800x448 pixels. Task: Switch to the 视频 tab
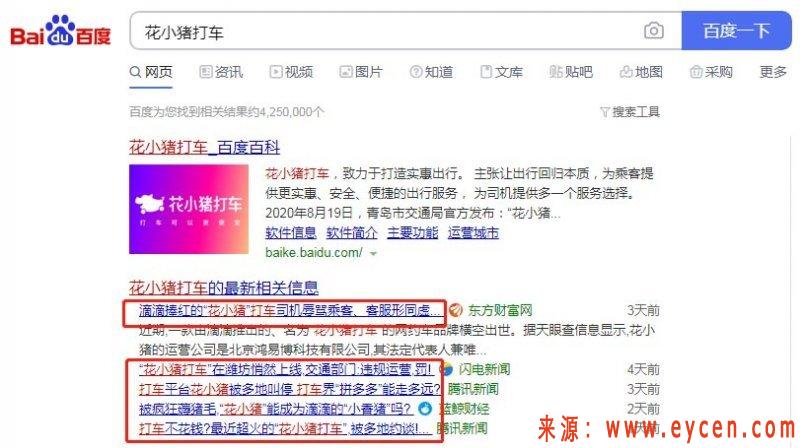click(291, 72)
